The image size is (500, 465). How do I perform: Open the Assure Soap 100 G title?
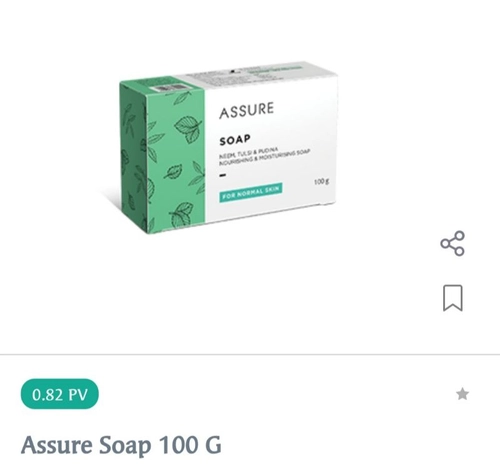(x=121, y=445)
